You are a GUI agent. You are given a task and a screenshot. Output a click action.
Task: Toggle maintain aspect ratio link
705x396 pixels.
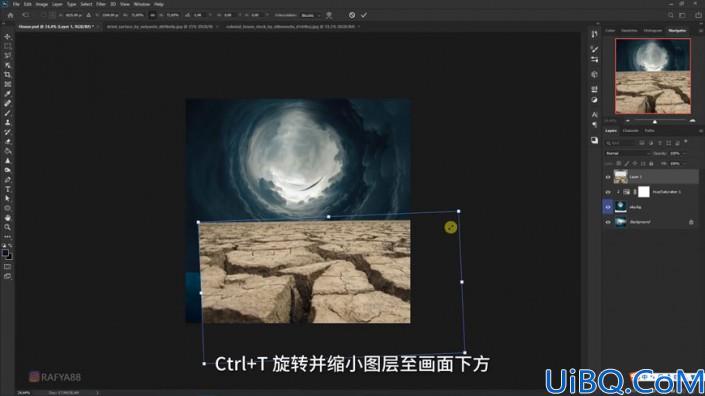click(x=152, y=15)
